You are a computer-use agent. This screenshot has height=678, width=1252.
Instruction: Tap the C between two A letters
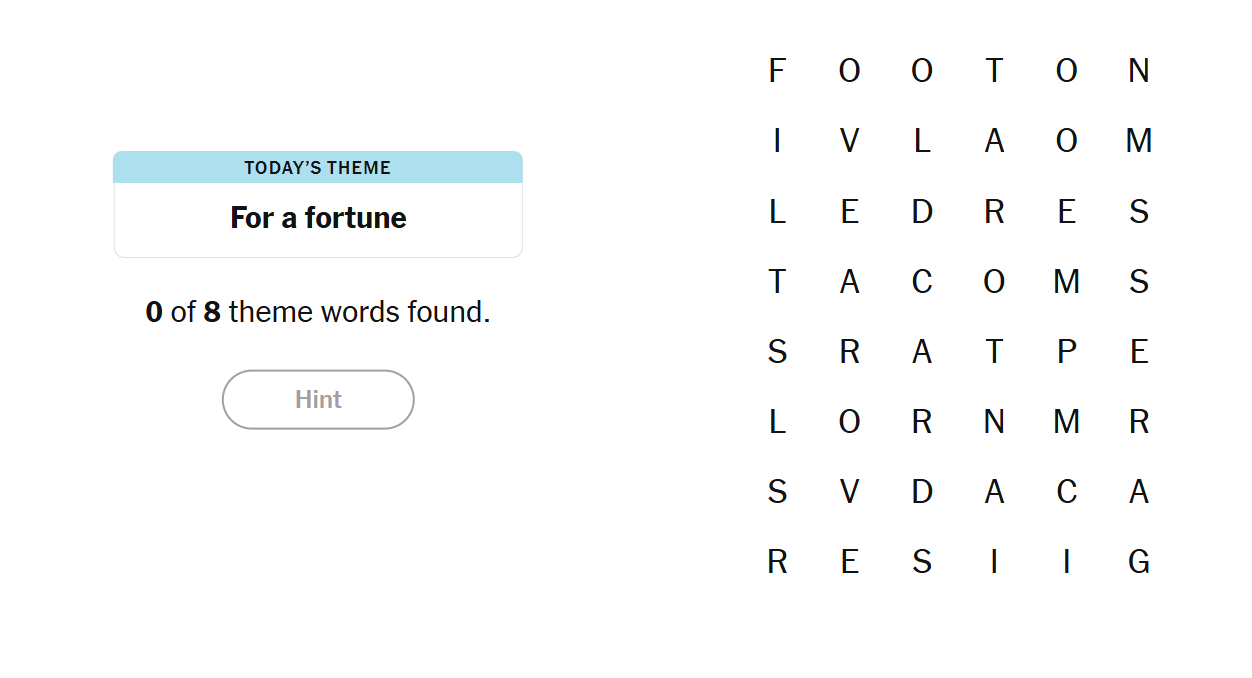click(1067, 492)
